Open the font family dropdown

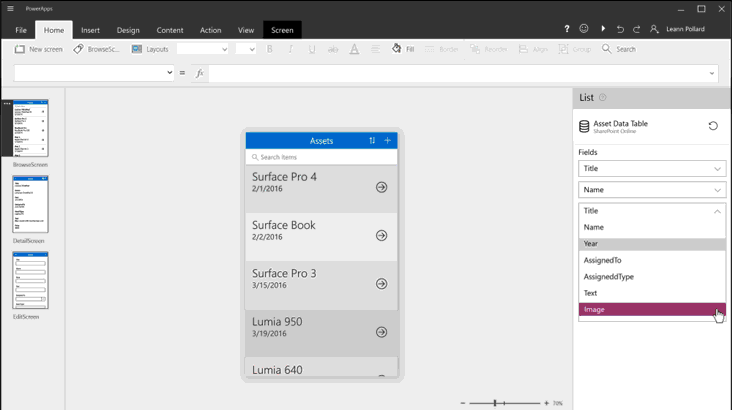point(203,49)
